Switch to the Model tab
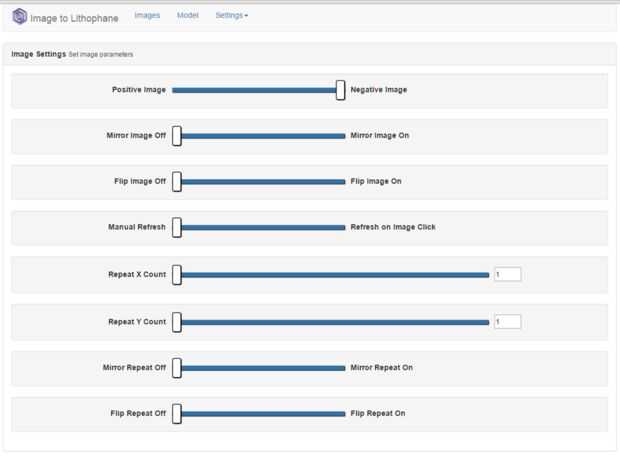The height and width of the screenshot is (458, 620). [187, 16]
